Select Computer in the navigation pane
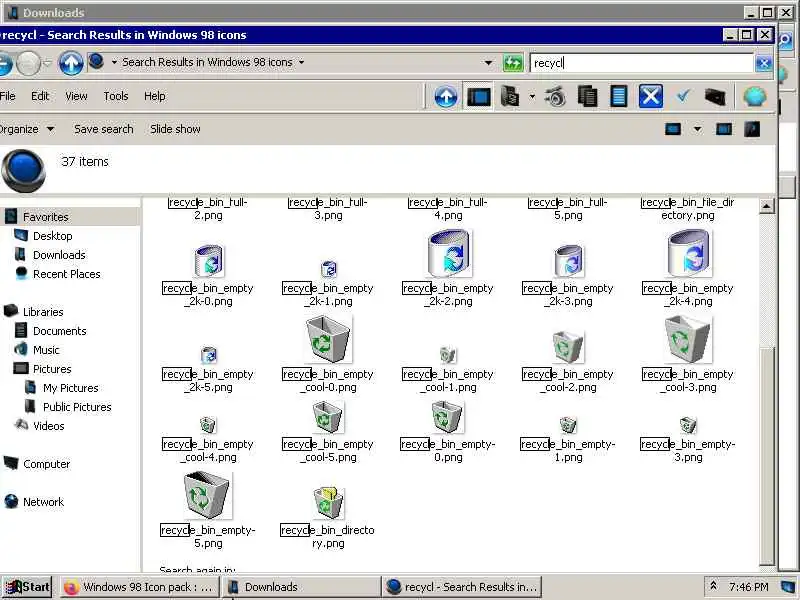This screenshot has width=800, height=600. point(46,464)
